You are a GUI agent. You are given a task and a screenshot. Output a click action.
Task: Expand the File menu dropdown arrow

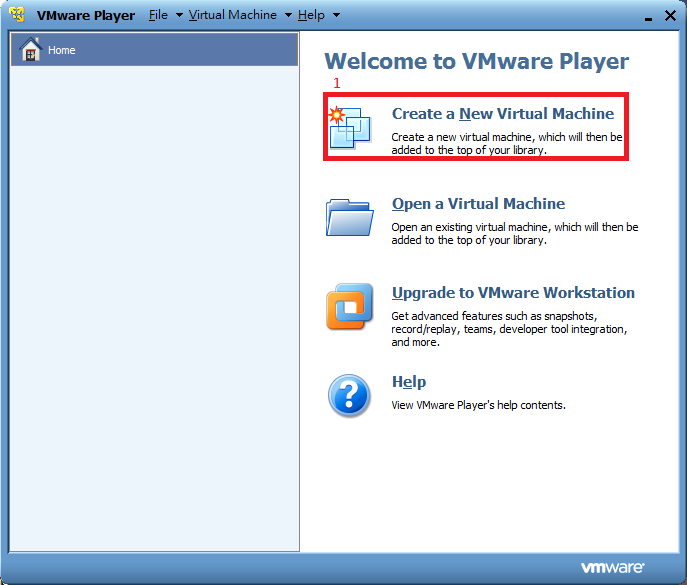pos(179,15)
